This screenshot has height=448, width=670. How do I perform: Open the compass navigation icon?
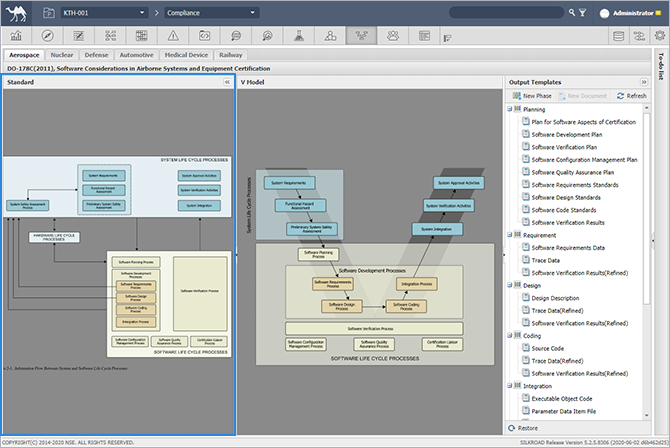(47, 36)
